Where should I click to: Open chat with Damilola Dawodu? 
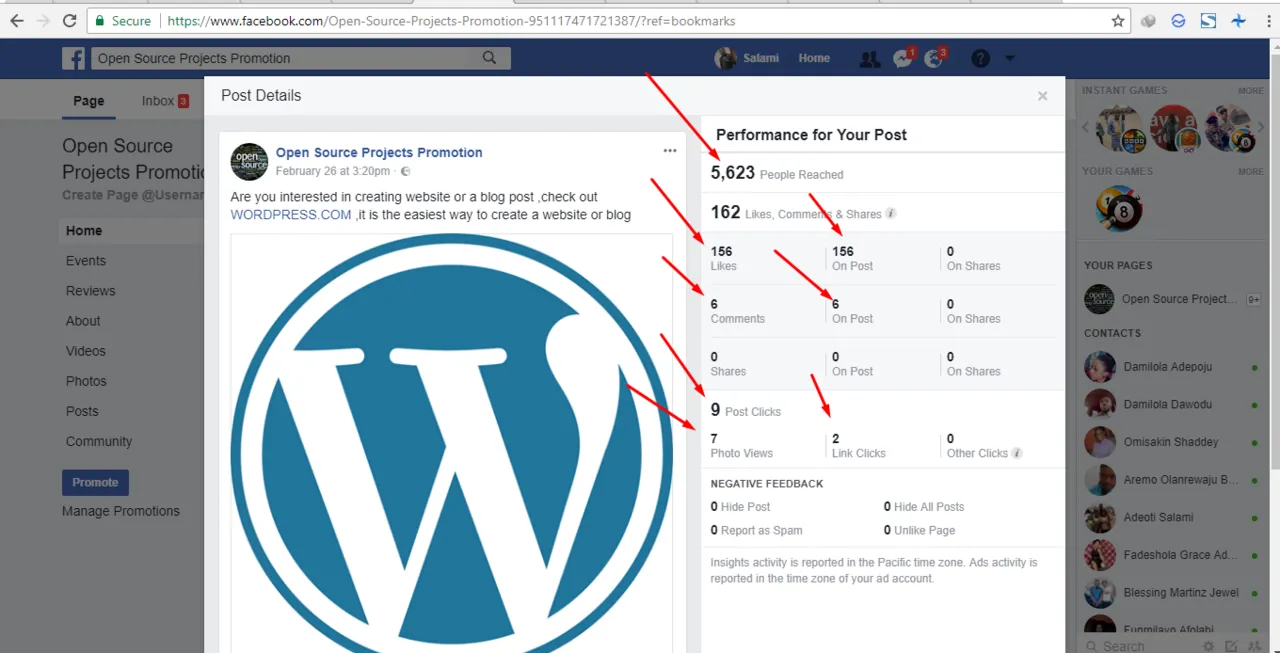[x=1172, y=405]
